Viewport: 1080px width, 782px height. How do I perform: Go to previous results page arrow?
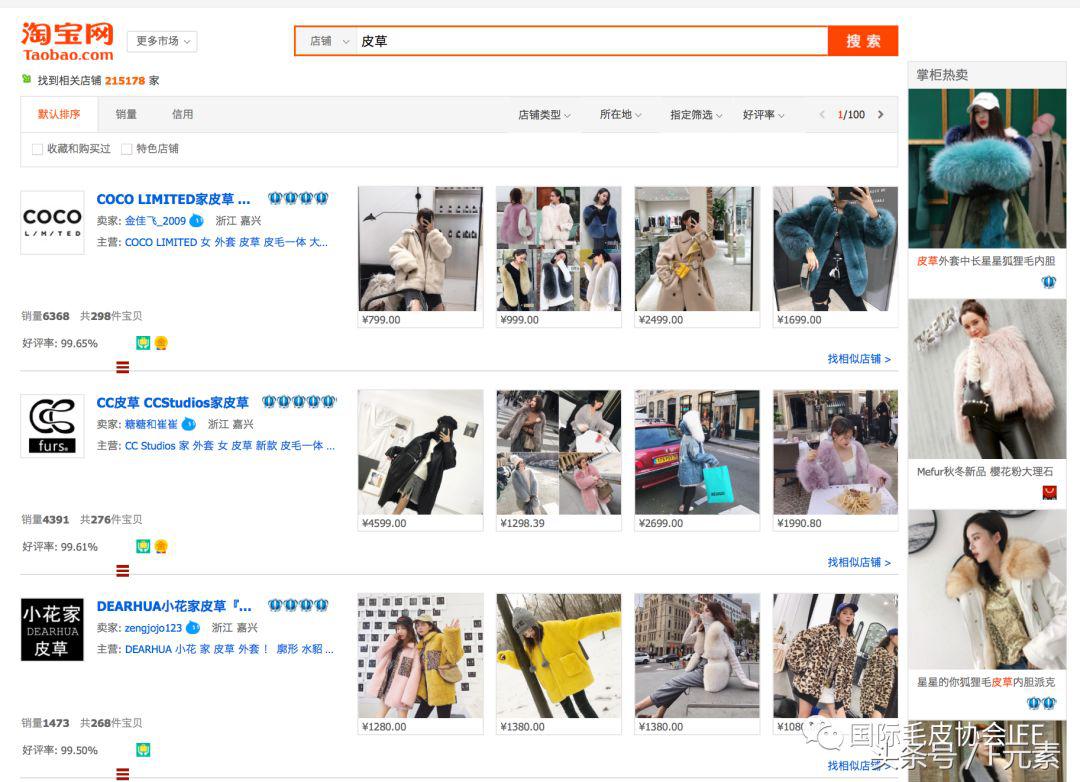click(822, 114)
